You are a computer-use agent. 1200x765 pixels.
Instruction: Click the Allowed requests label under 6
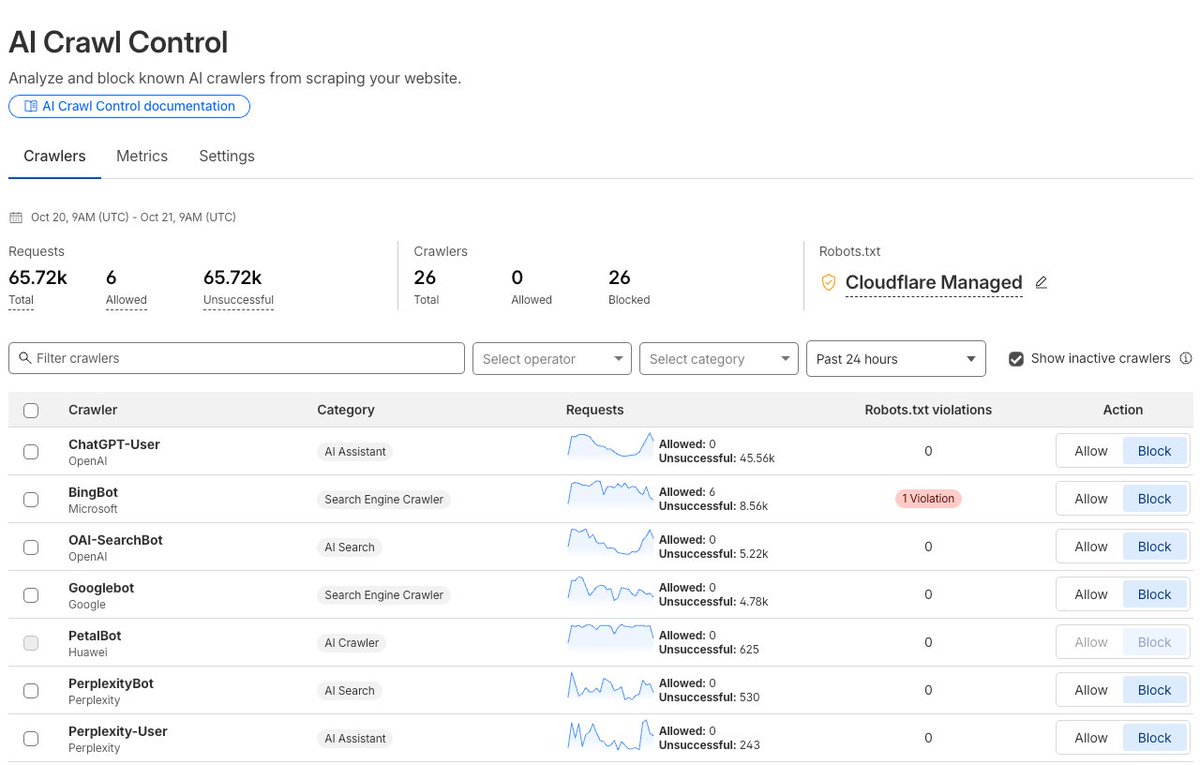(x=126, y=300)
